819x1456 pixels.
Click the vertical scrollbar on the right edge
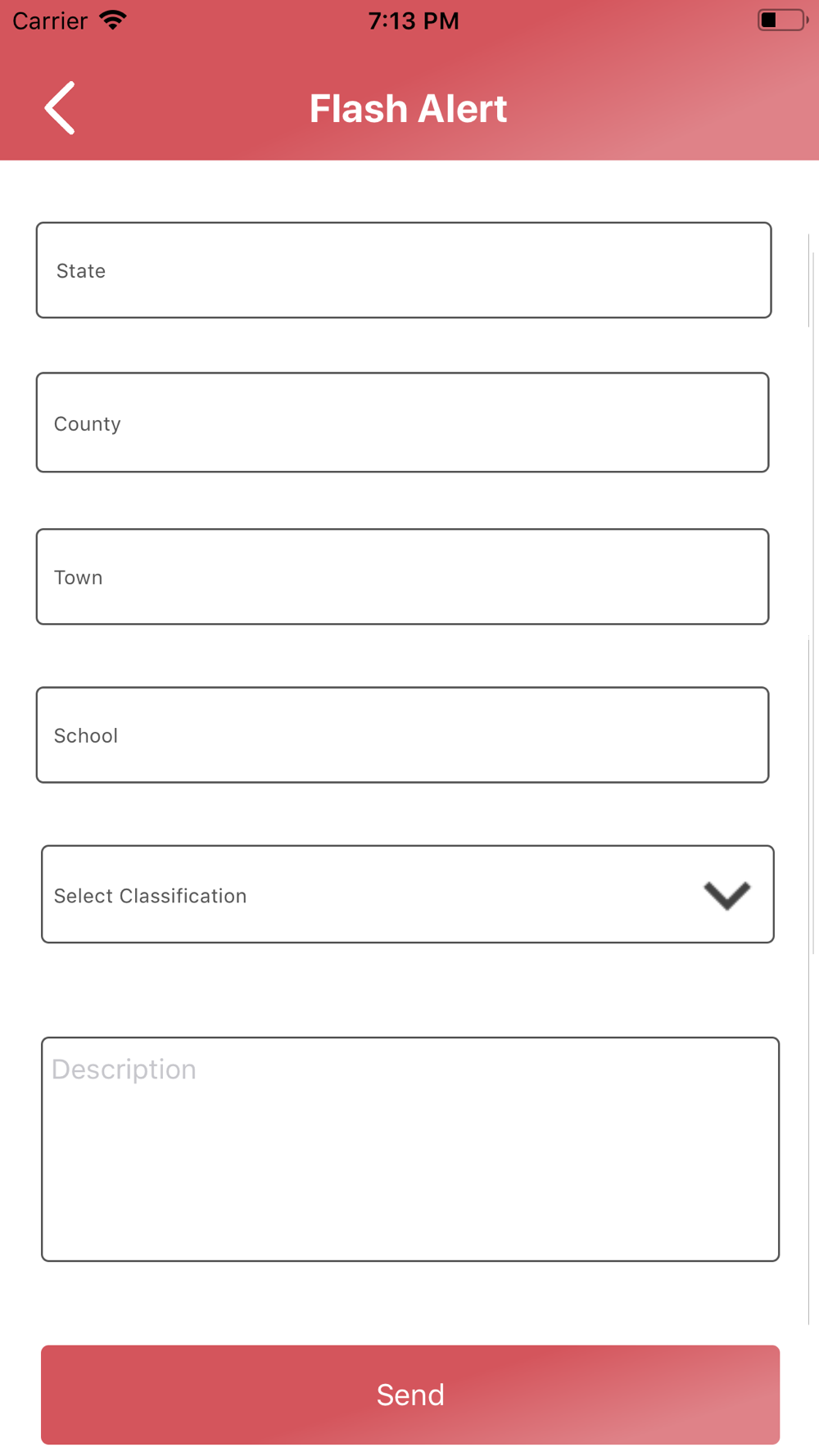810,778
